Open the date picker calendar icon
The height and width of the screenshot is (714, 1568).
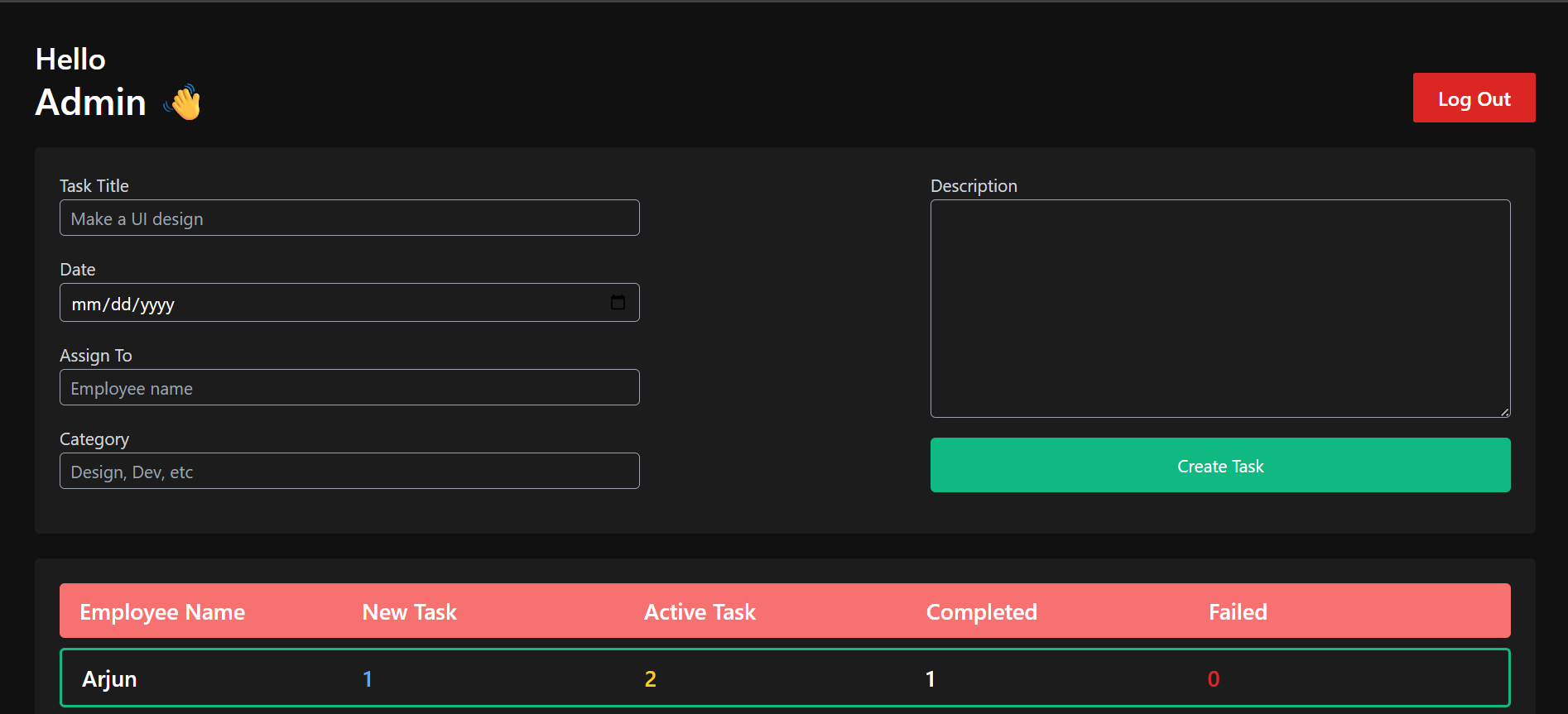tap(618, 303)
